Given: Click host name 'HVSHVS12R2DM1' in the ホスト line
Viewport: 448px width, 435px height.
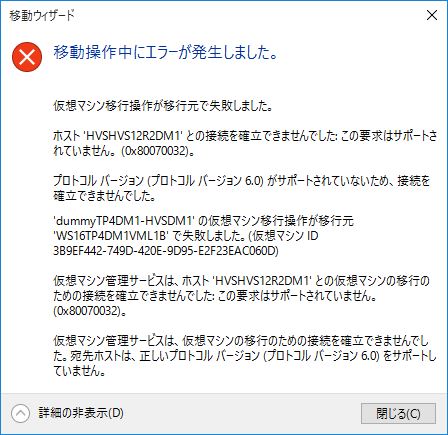Looking at the screenshot, I should tap(132, 136).
